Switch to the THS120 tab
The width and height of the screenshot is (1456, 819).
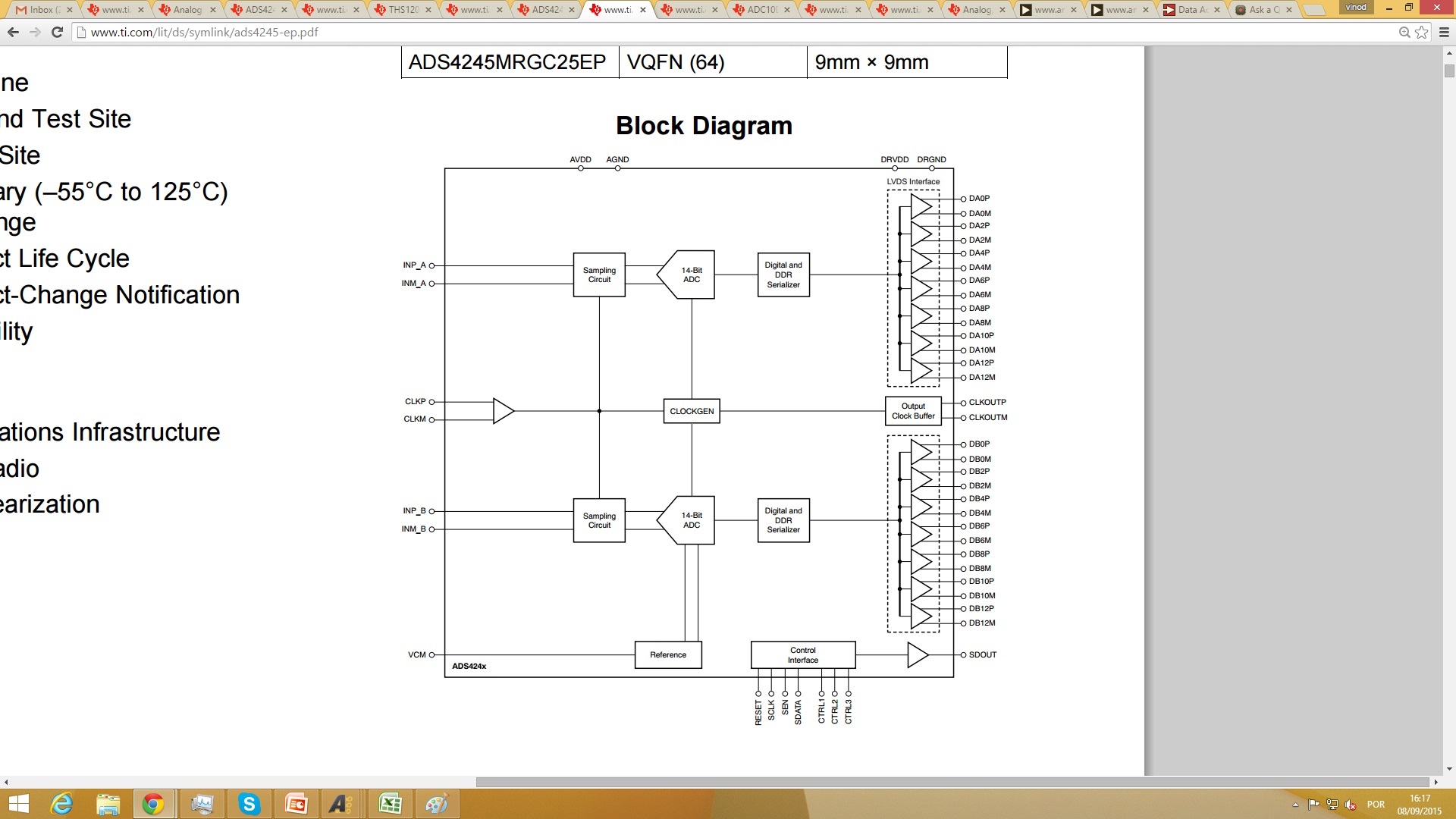coord(402,10)
